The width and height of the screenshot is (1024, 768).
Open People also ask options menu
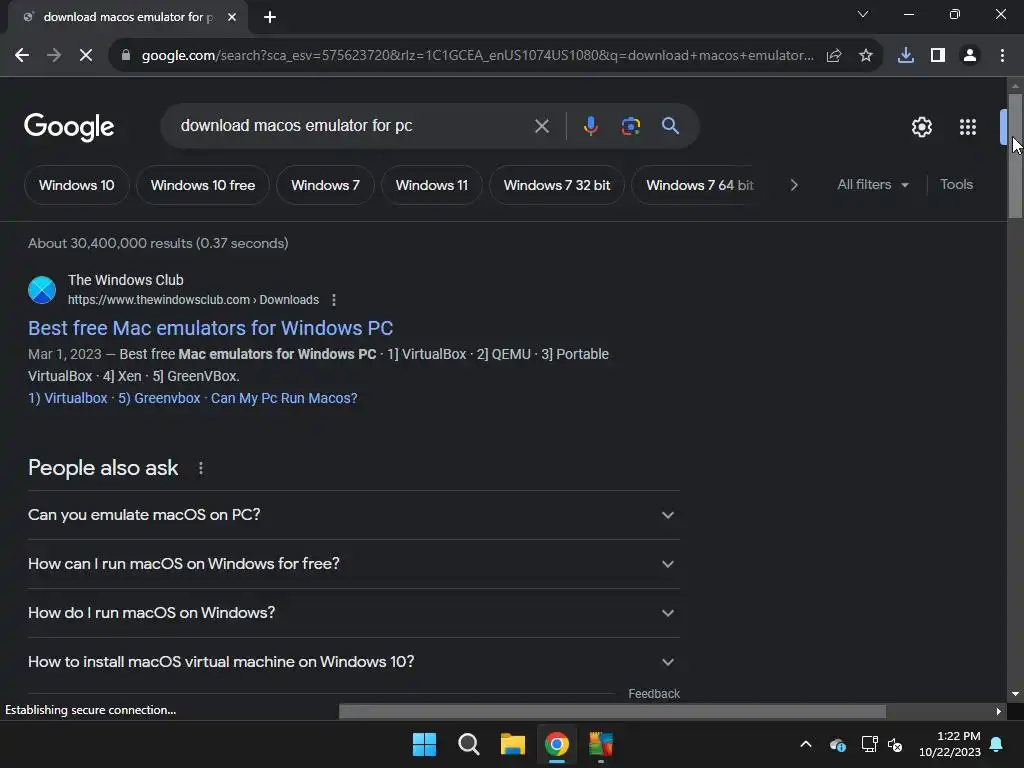200,468
